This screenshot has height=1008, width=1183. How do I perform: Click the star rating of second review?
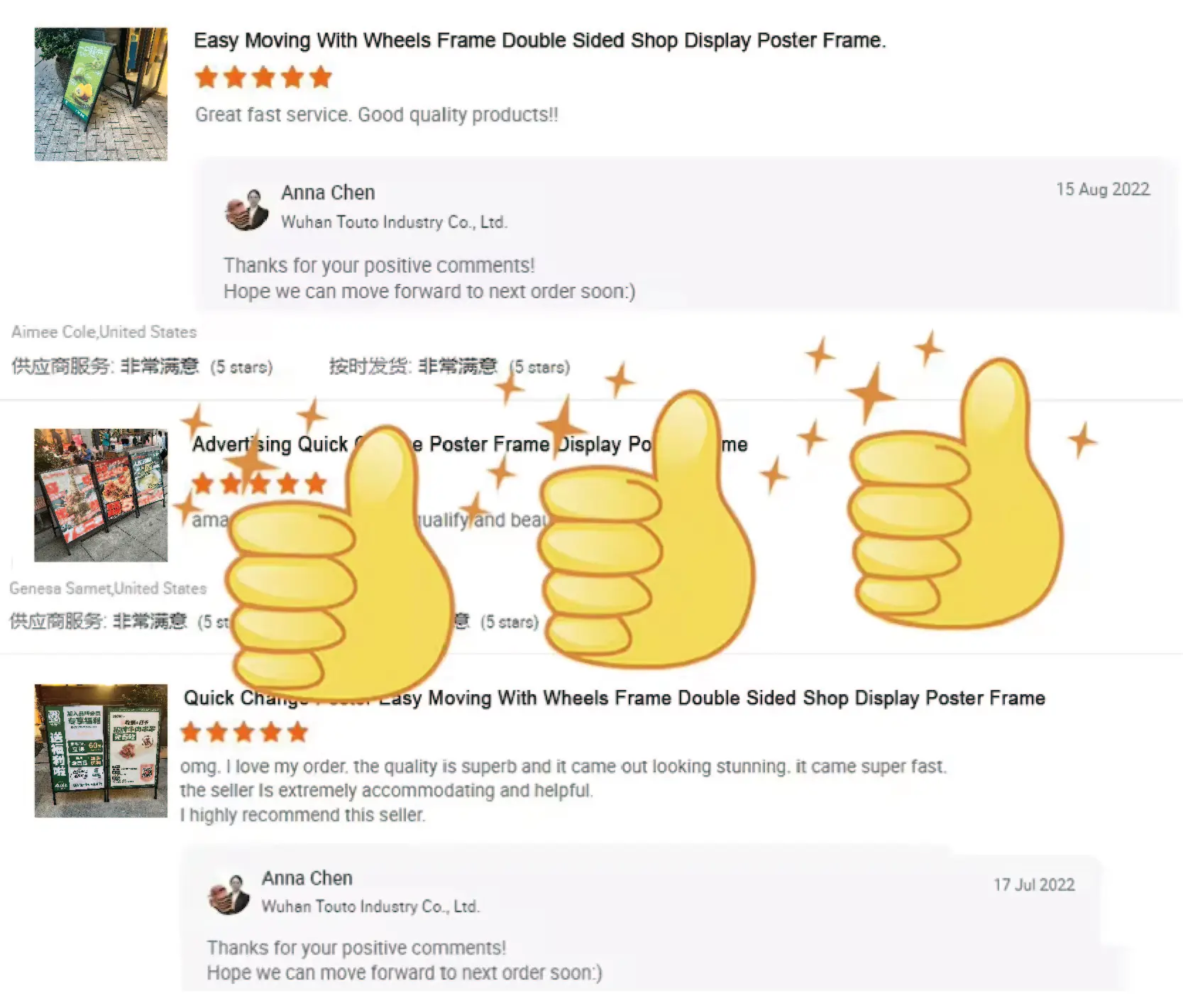click(x=259, y=484)
